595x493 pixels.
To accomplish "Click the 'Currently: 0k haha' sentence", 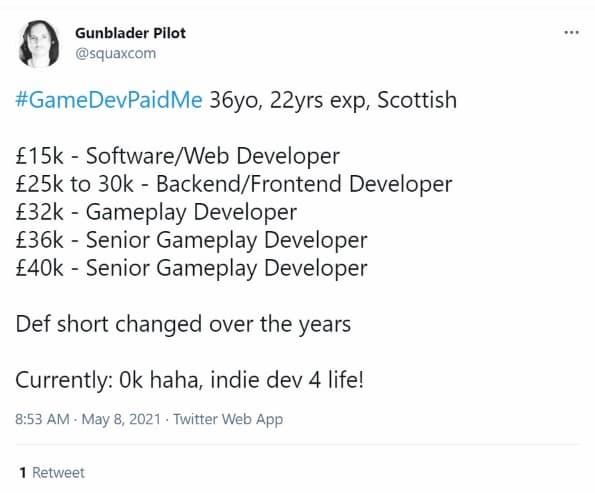I will tap(108, 380).
